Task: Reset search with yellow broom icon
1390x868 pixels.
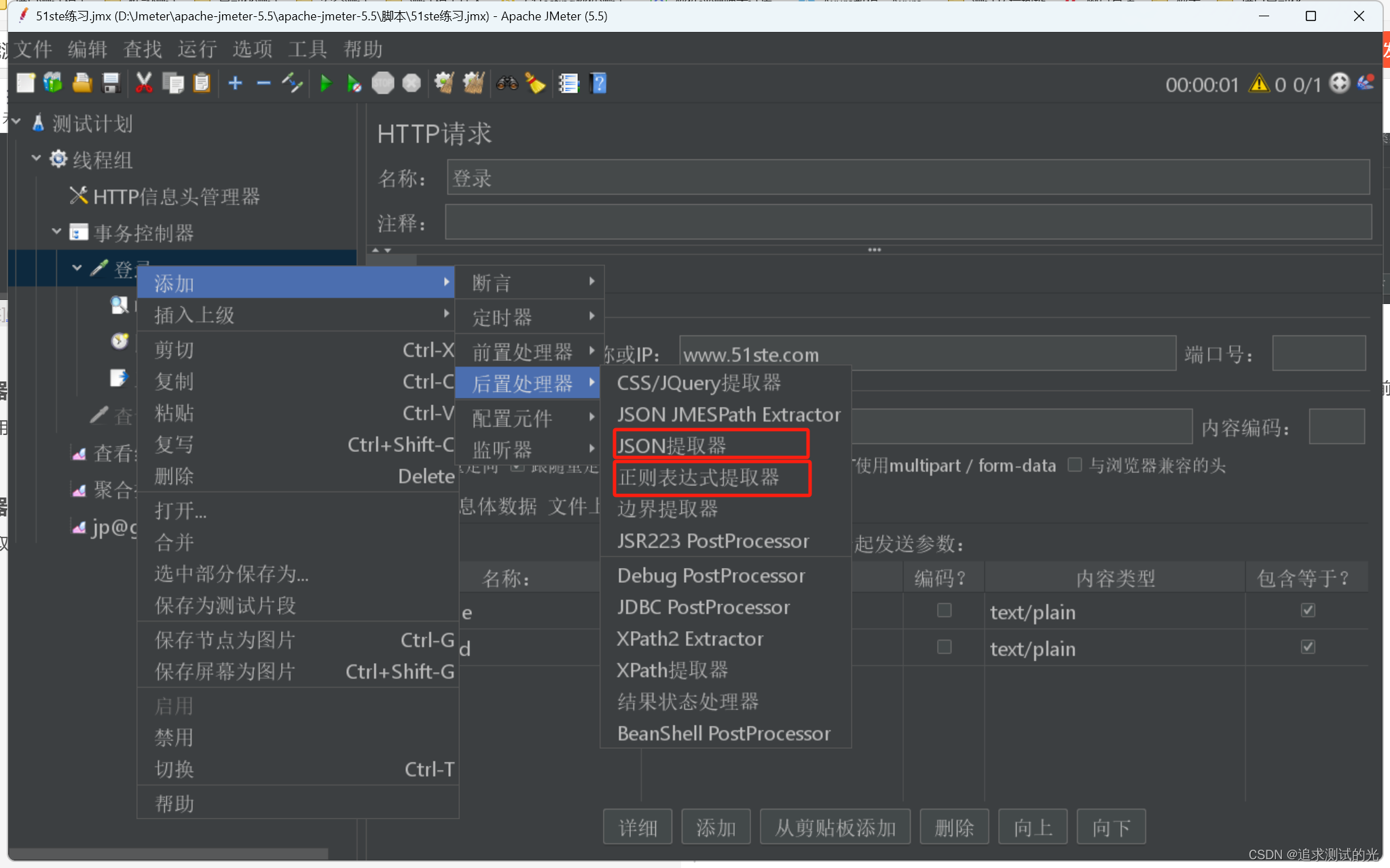Action: point(535,83)
